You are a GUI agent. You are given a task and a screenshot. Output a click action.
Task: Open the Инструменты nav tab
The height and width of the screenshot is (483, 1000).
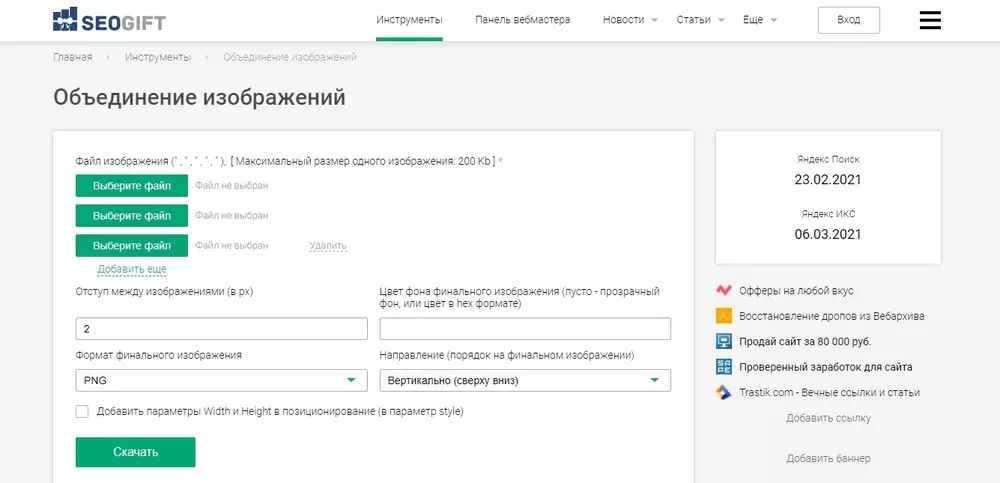(409, 20)
